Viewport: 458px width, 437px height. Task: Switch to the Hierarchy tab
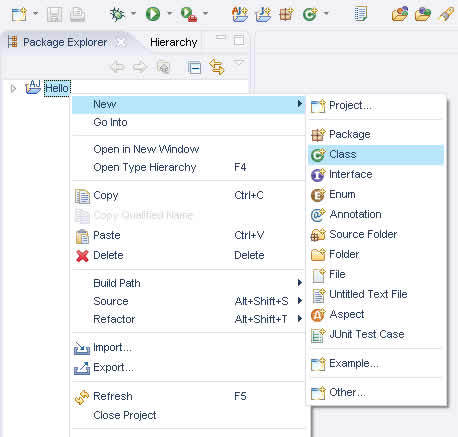(174, 42)
